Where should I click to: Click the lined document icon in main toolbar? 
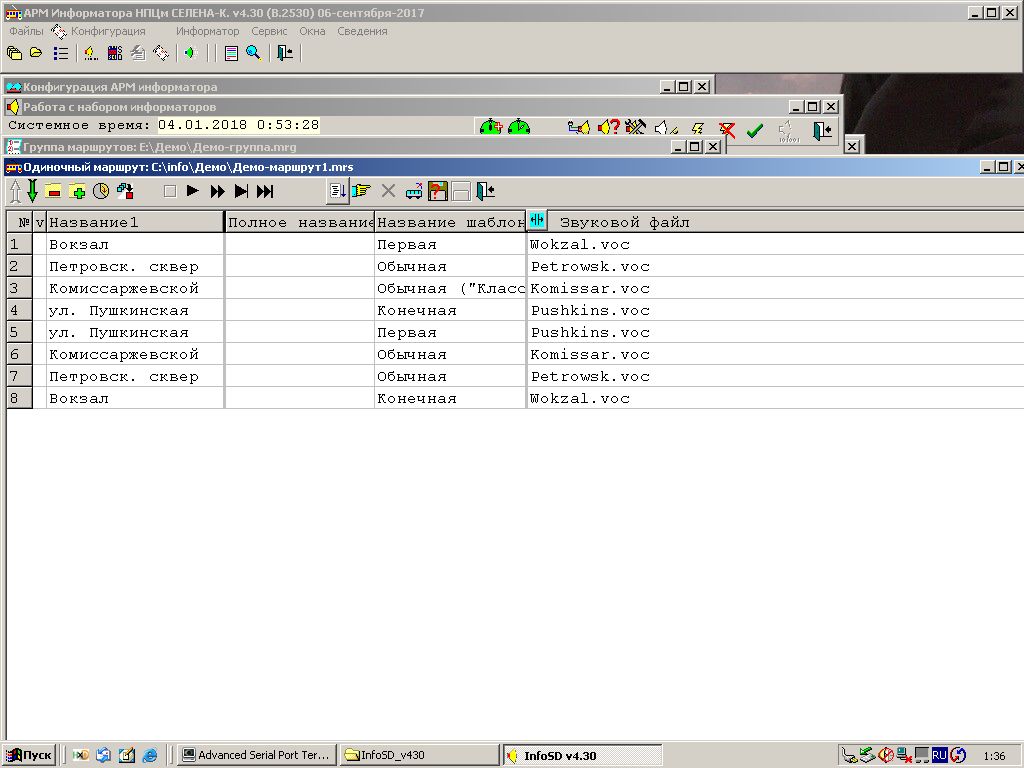[x=231, y=54]
